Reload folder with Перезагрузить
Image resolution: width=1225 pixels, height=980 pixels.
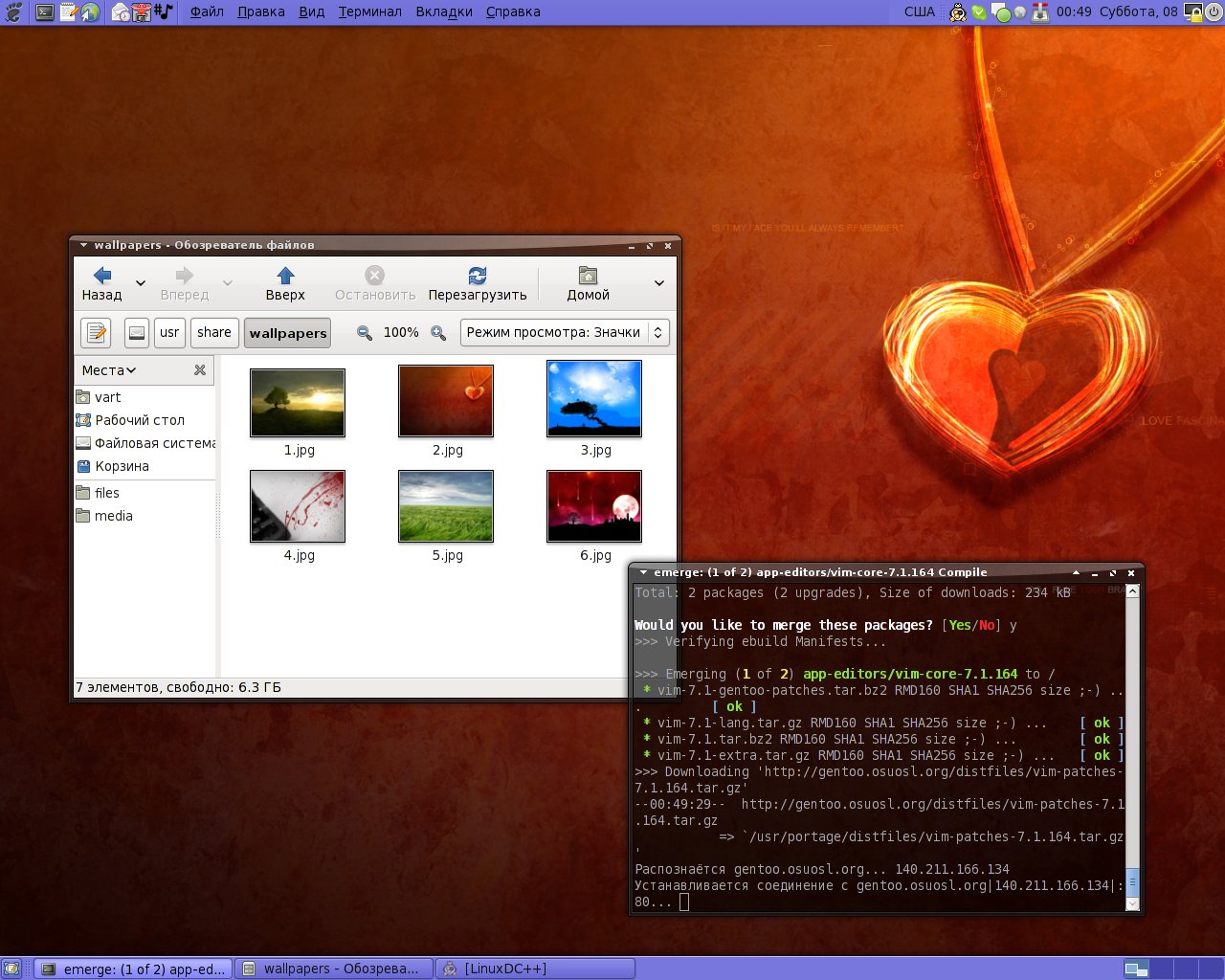[478, 284]
